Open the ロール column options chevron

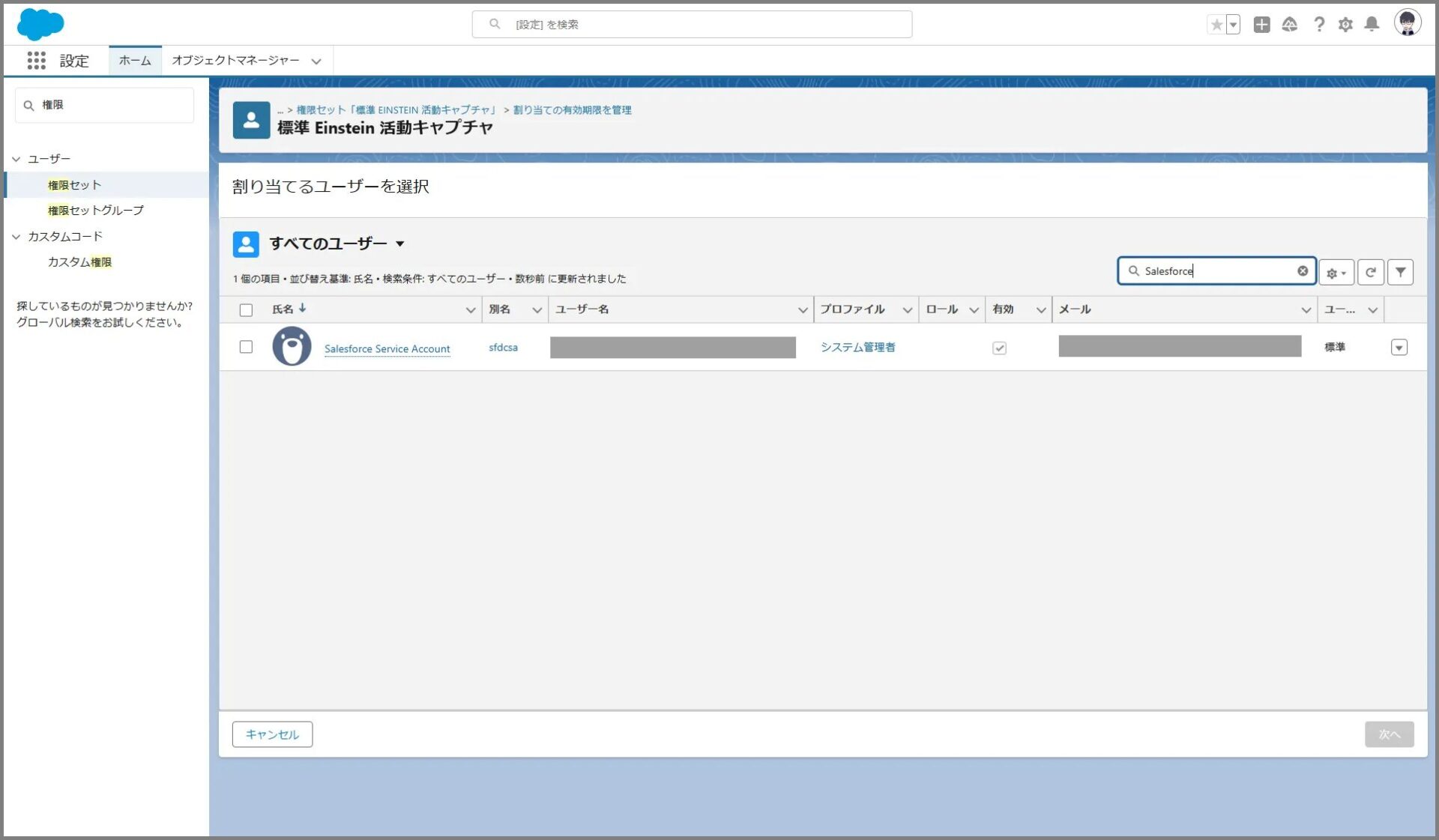pos(974,310)
